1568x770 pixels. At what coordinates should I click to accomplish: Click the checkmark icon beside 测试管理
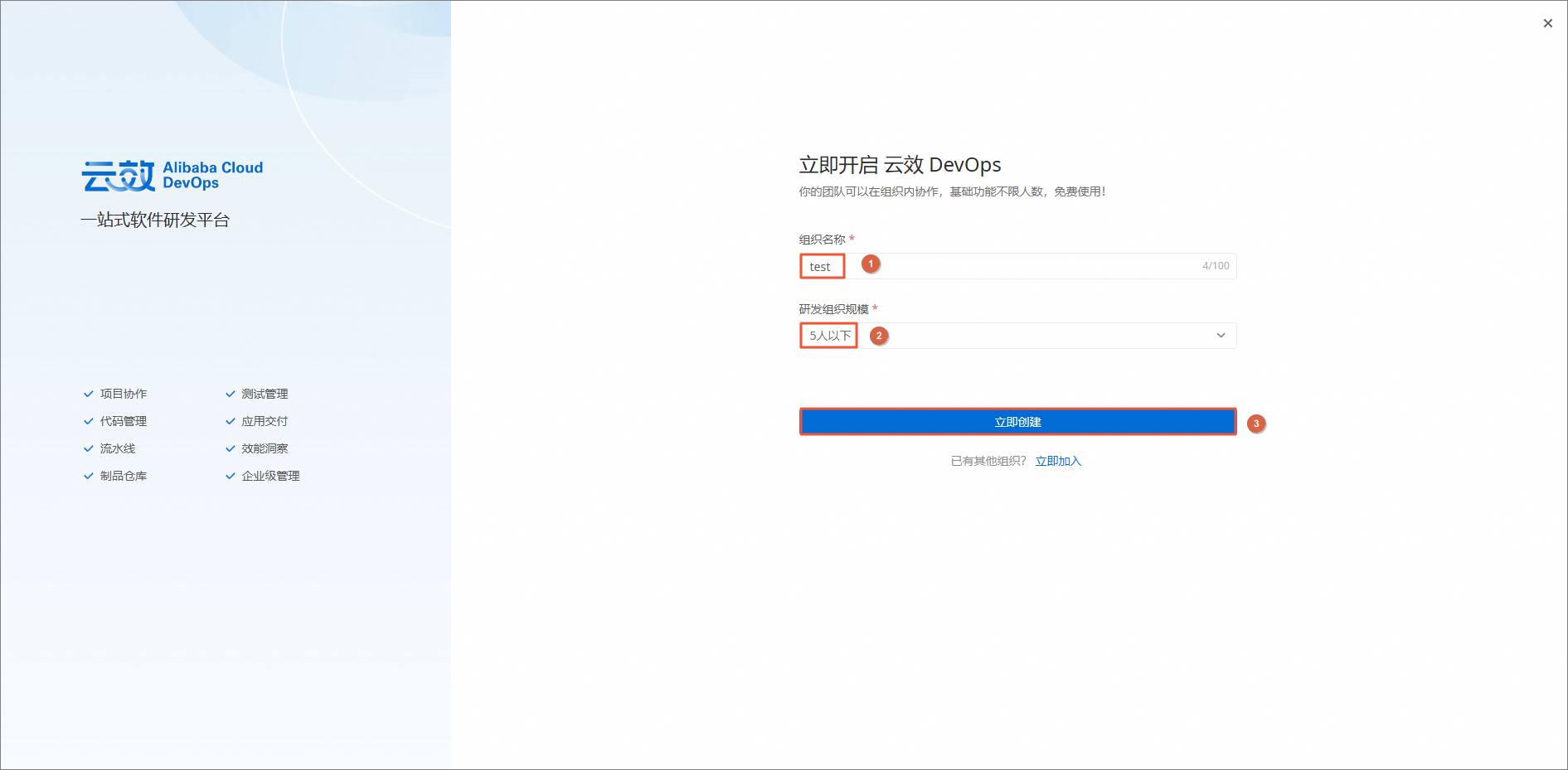click(230, 395)
